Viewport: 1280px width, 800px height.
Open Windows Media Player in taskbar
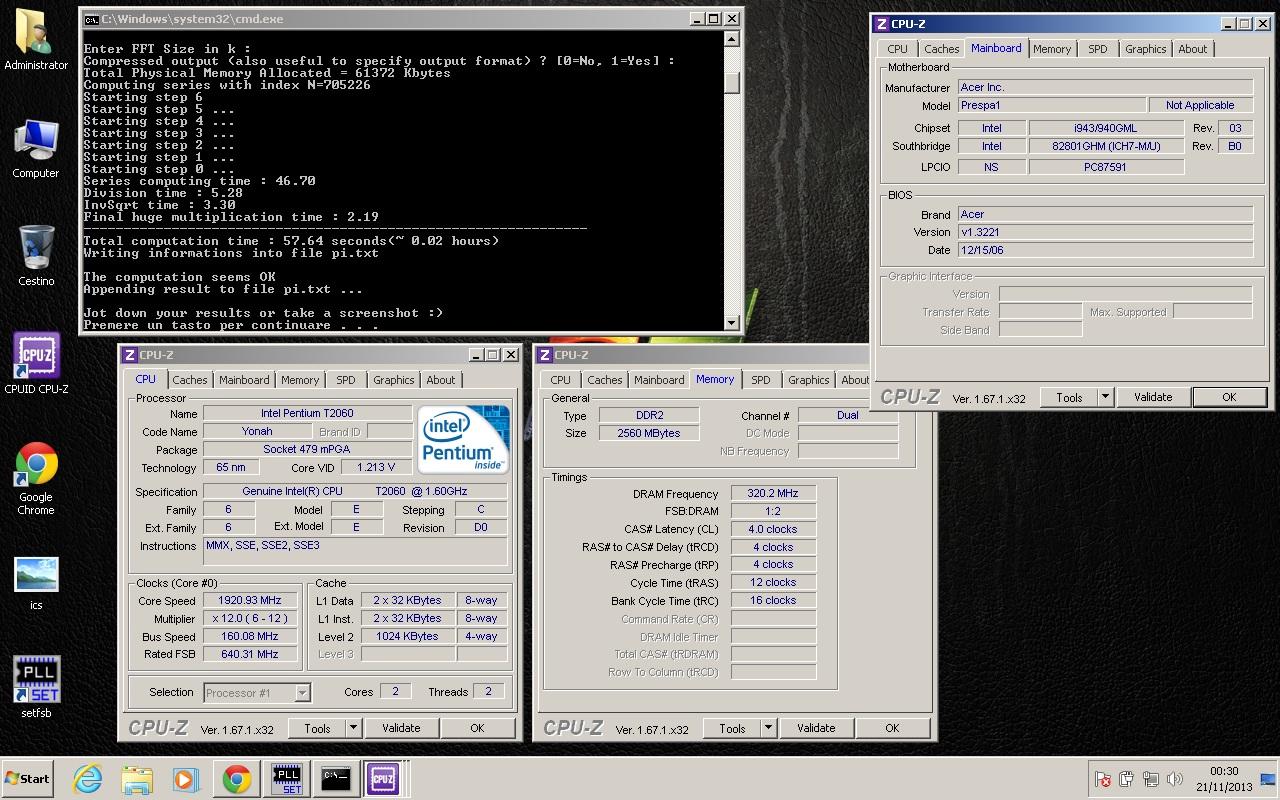tap(186, 779)
